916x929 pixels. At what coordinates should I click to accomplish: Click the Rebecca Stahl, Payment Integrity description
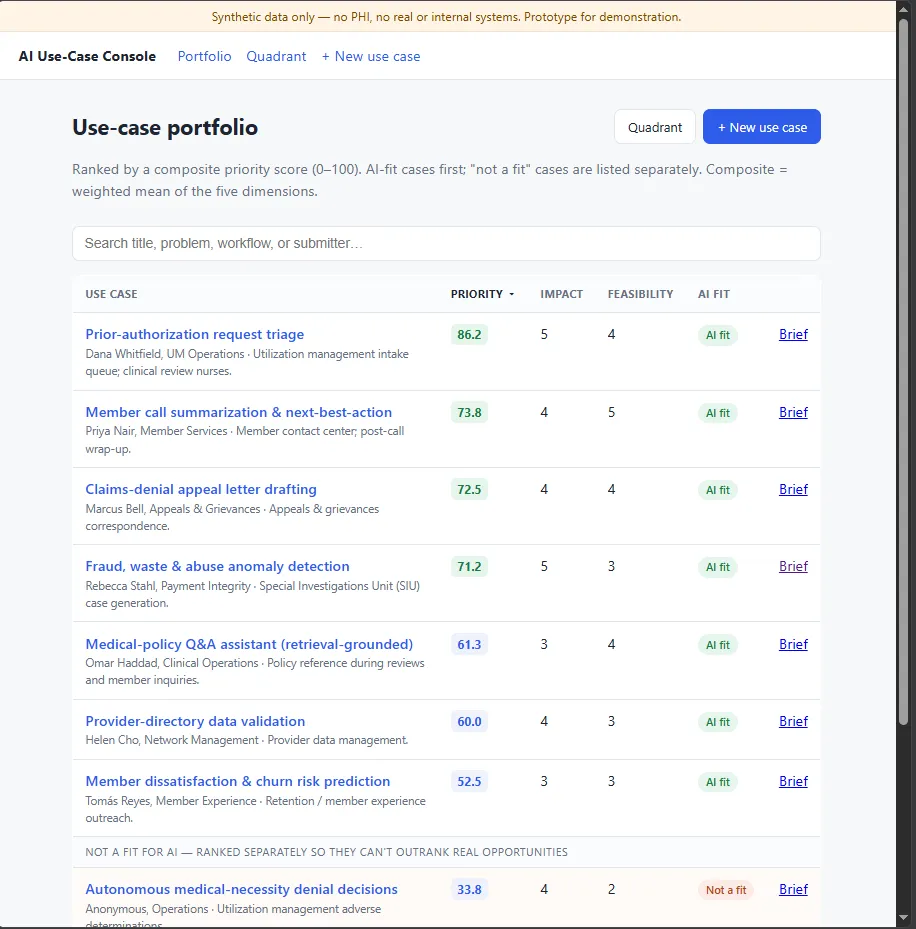(x=252, y=594)
